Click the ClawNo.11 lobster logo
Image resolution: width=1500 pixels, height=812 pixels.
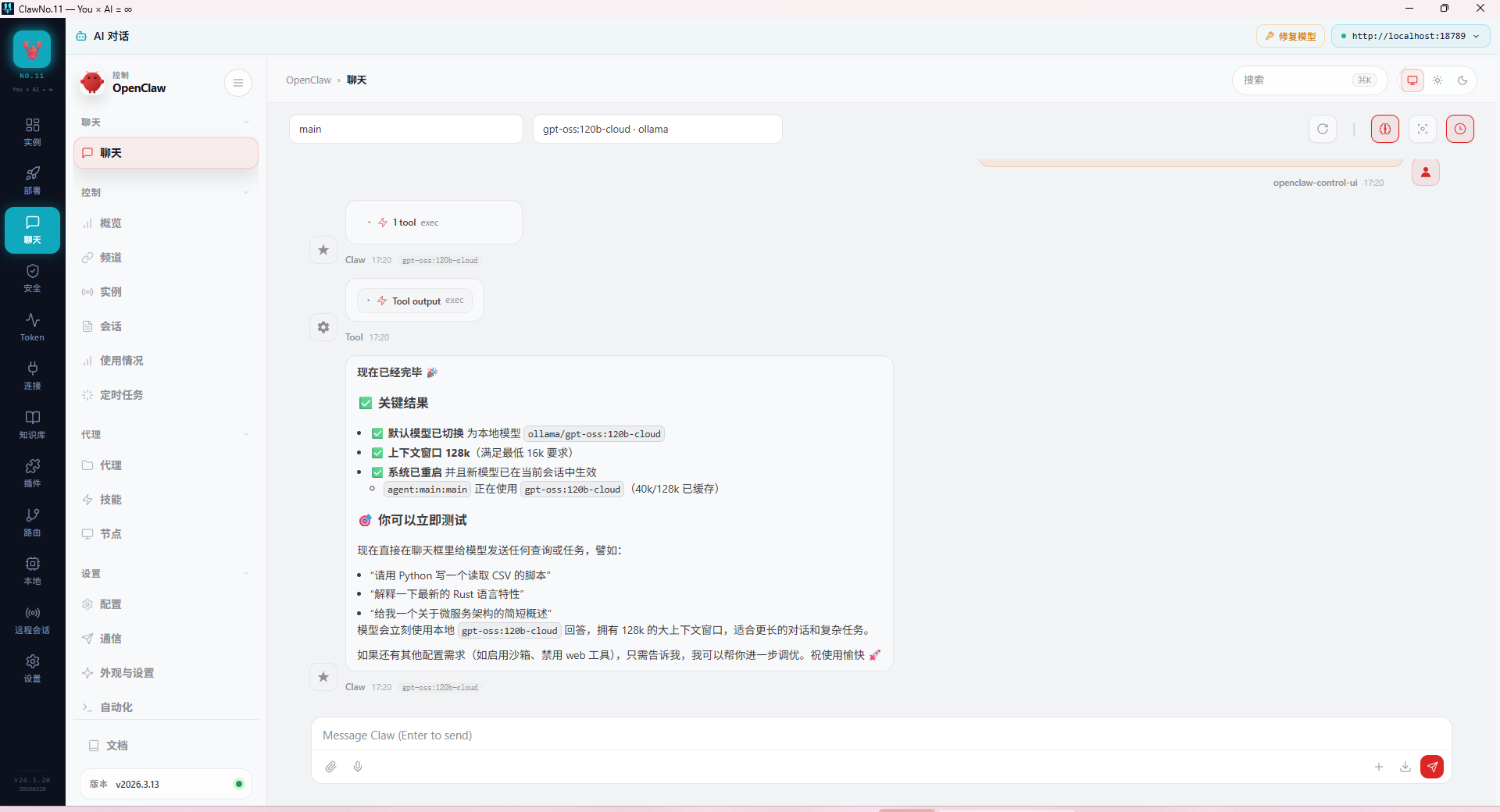point(32,50)
